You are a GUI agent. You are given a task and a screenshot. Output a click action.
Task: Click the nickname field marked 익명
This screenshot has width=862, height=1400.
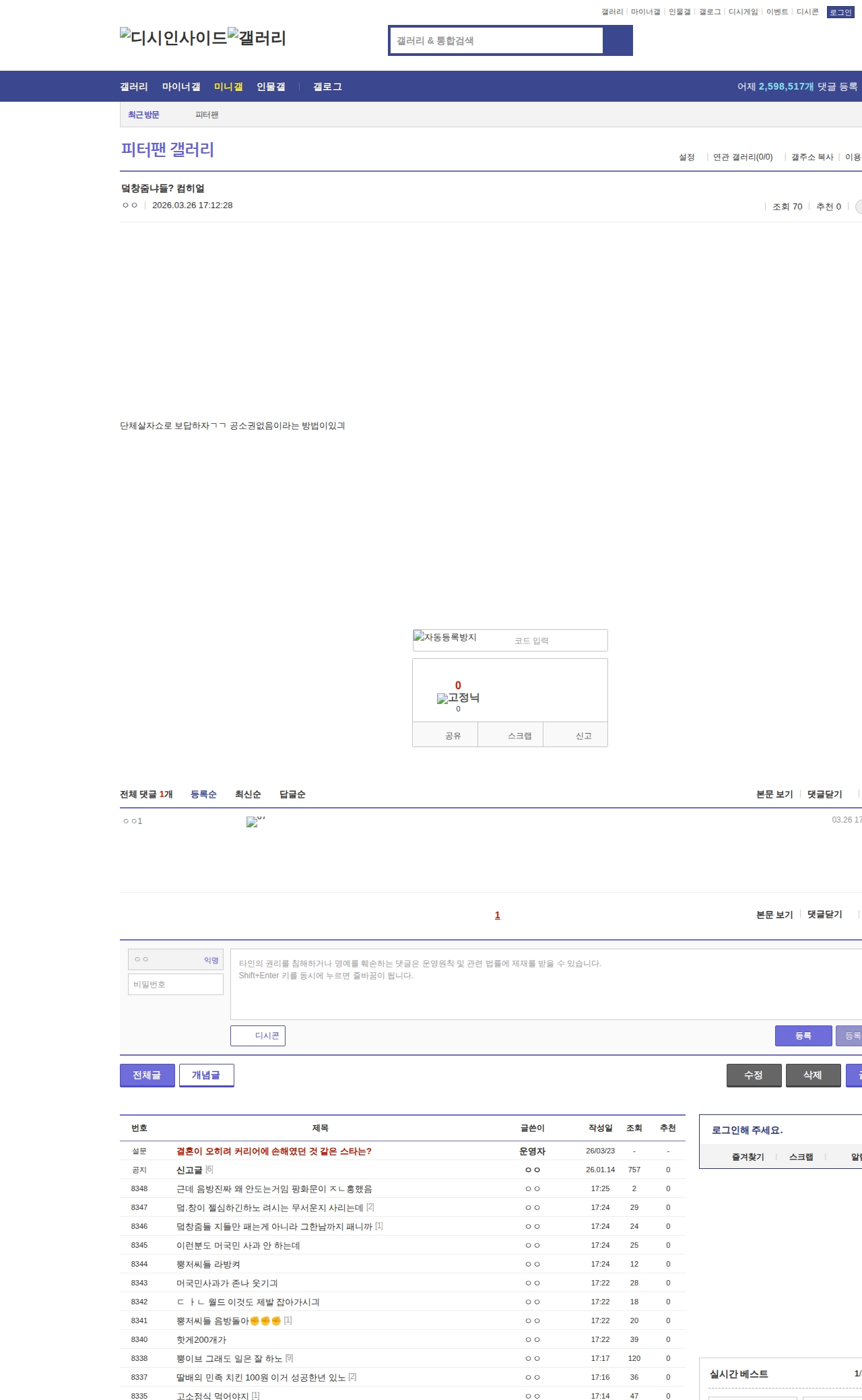point(176,959)
